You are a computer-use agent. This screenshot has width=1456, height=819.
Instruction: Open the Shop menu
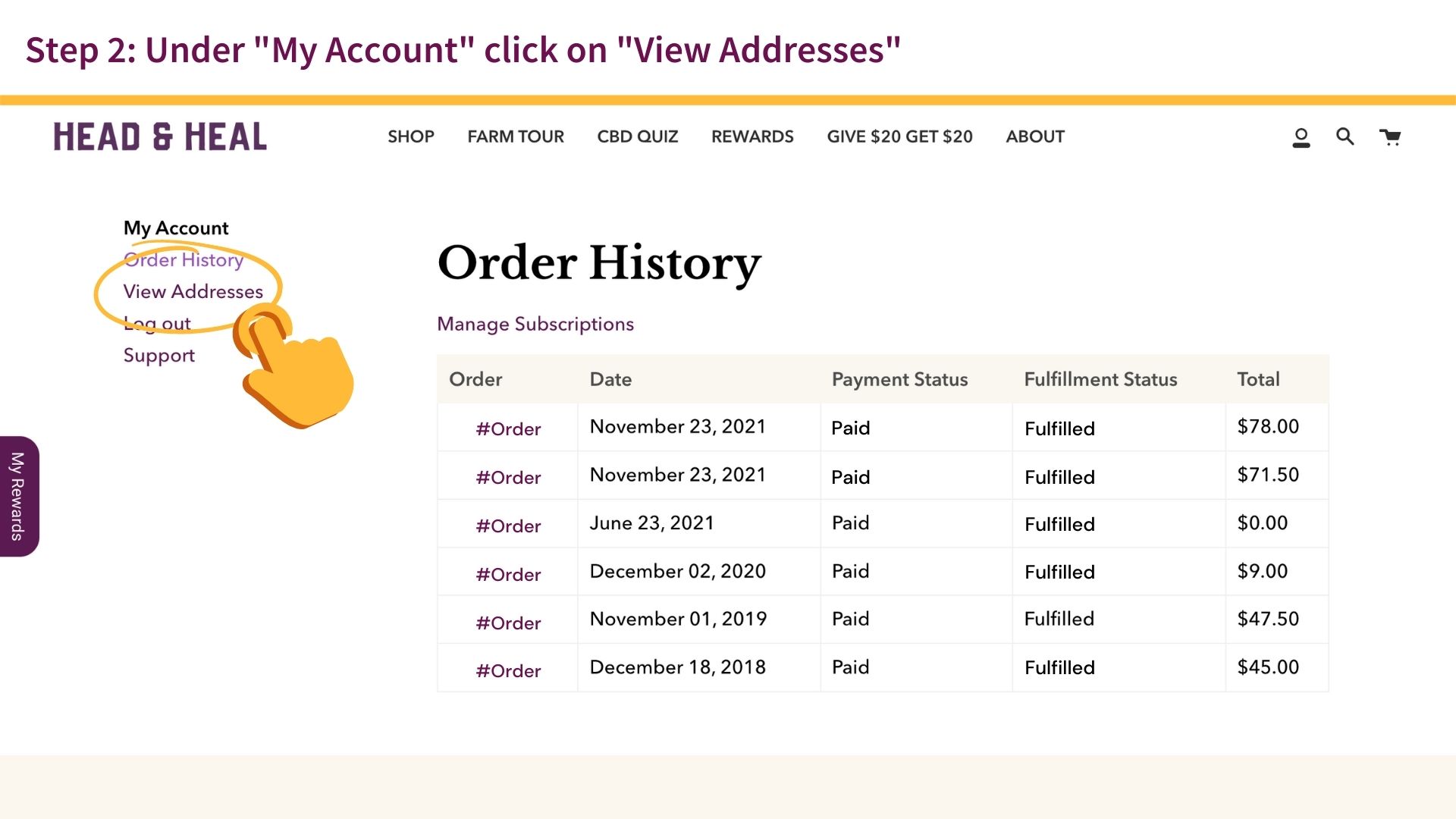(x=410, y=136)
